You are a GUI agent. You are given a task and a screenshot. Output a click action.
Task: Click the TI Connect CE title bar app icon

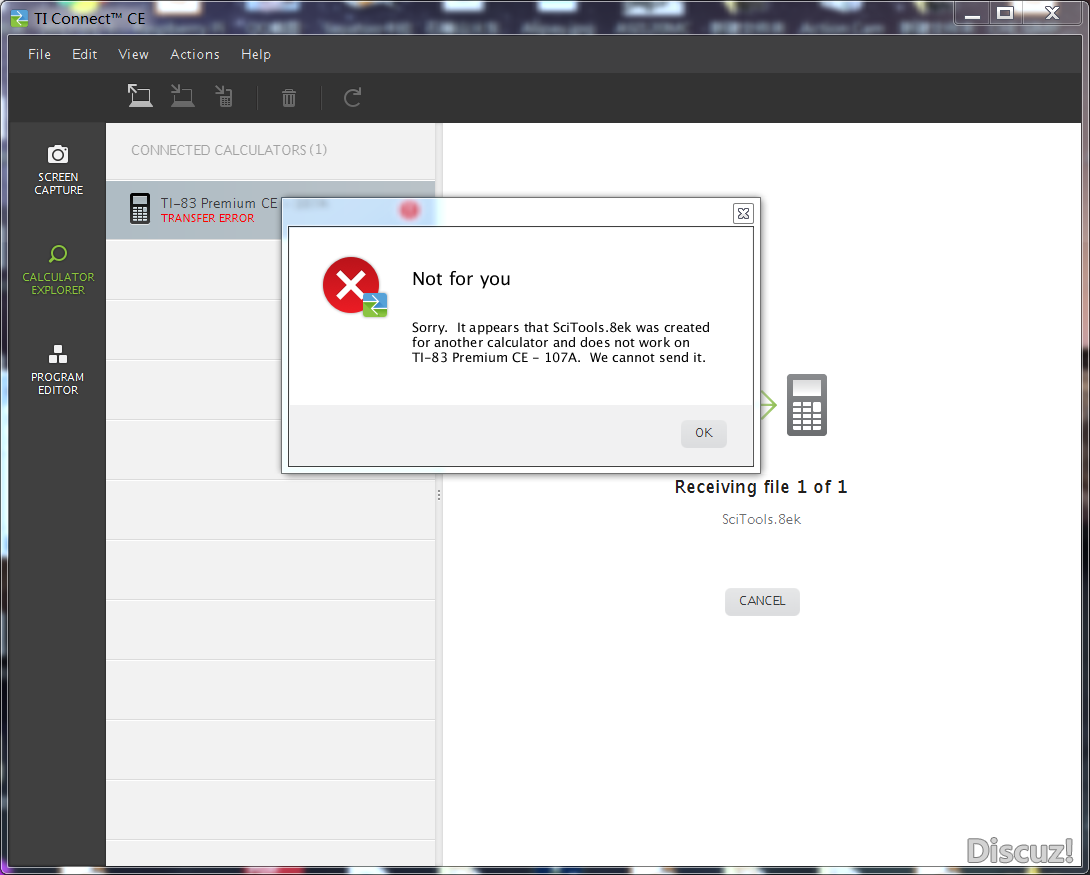tap(19, 18)
